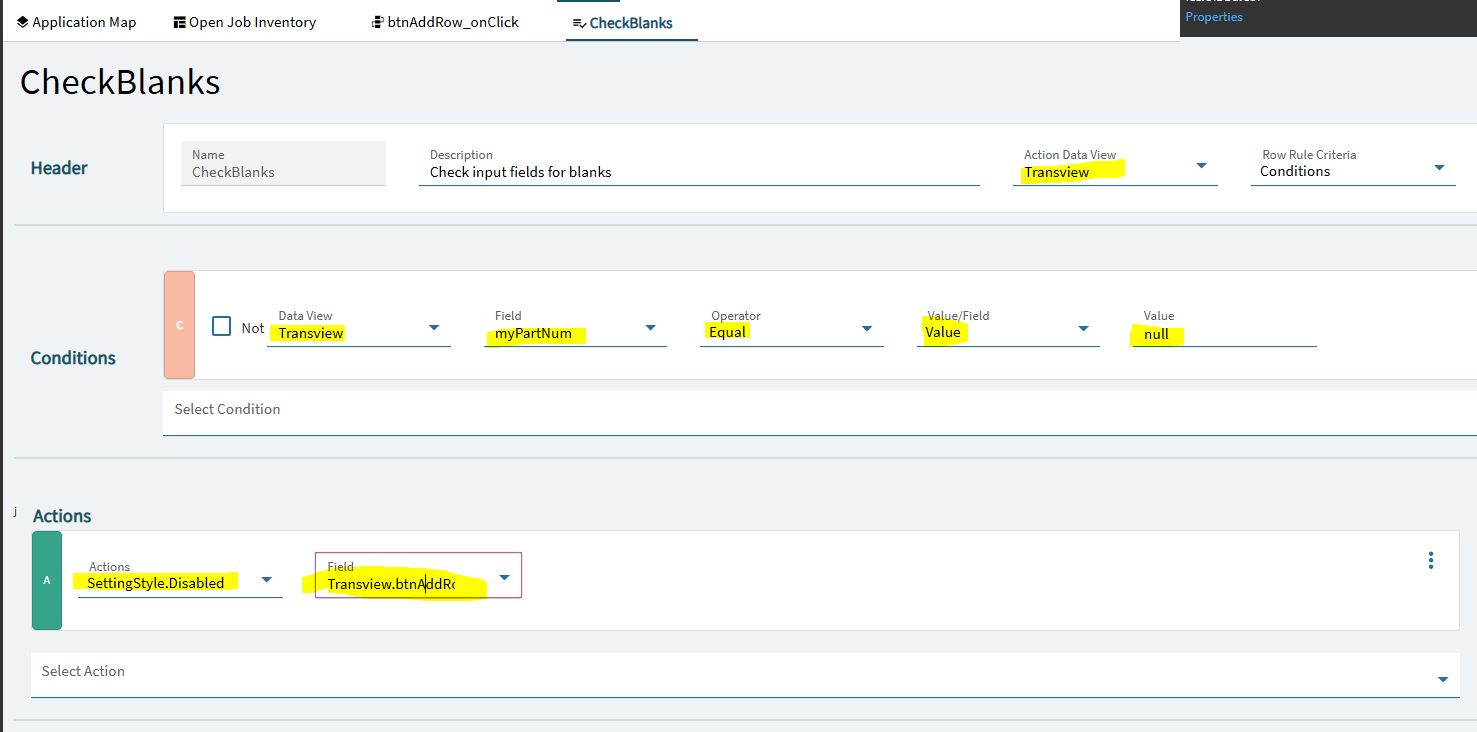Viewport: 1477px width, 732px height.
Task: Click the CheckBlanks page title
Action: pyautogui.click(x=120, y=82)
